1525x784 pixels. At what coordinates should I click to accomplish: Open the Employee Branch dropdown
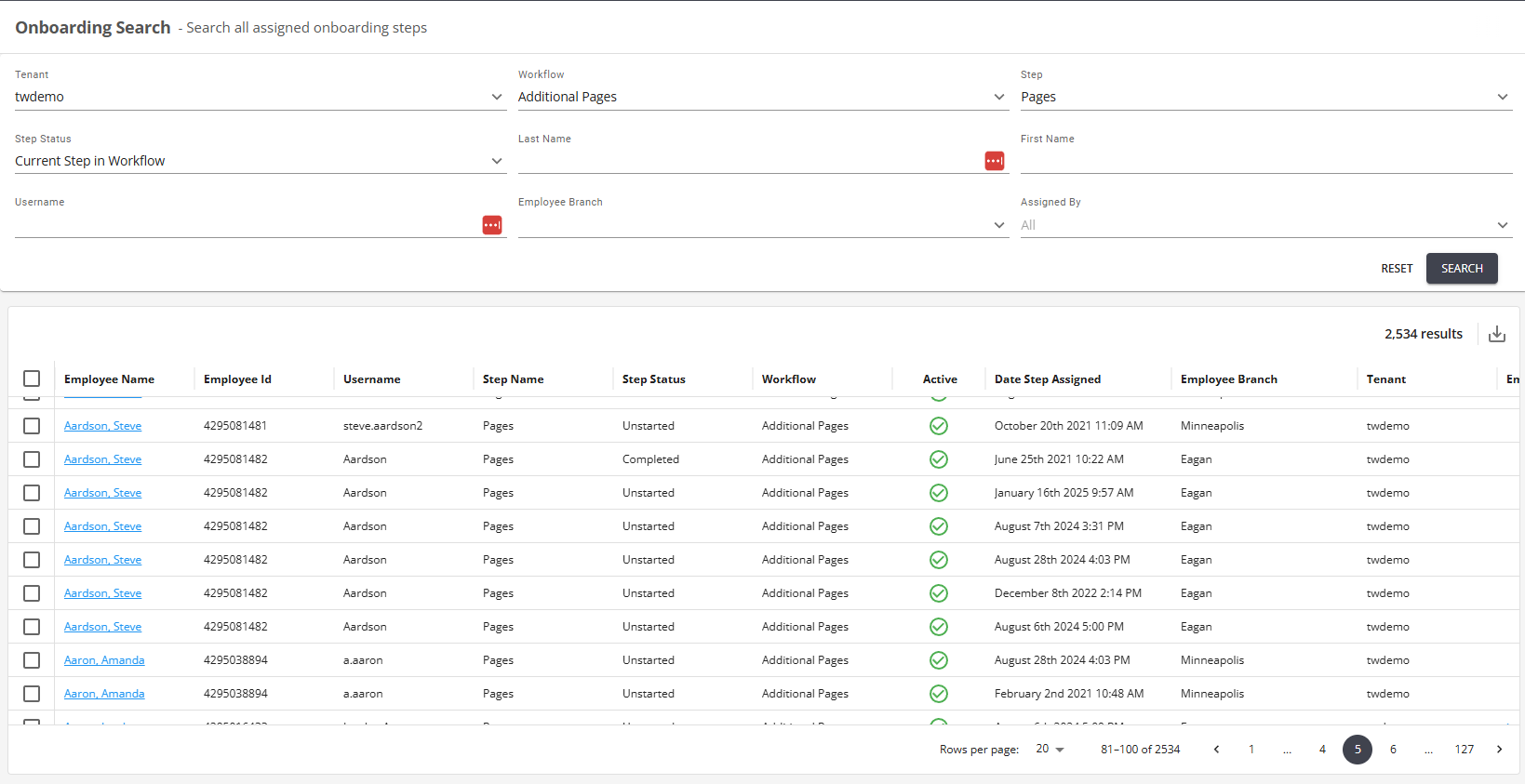763,225
